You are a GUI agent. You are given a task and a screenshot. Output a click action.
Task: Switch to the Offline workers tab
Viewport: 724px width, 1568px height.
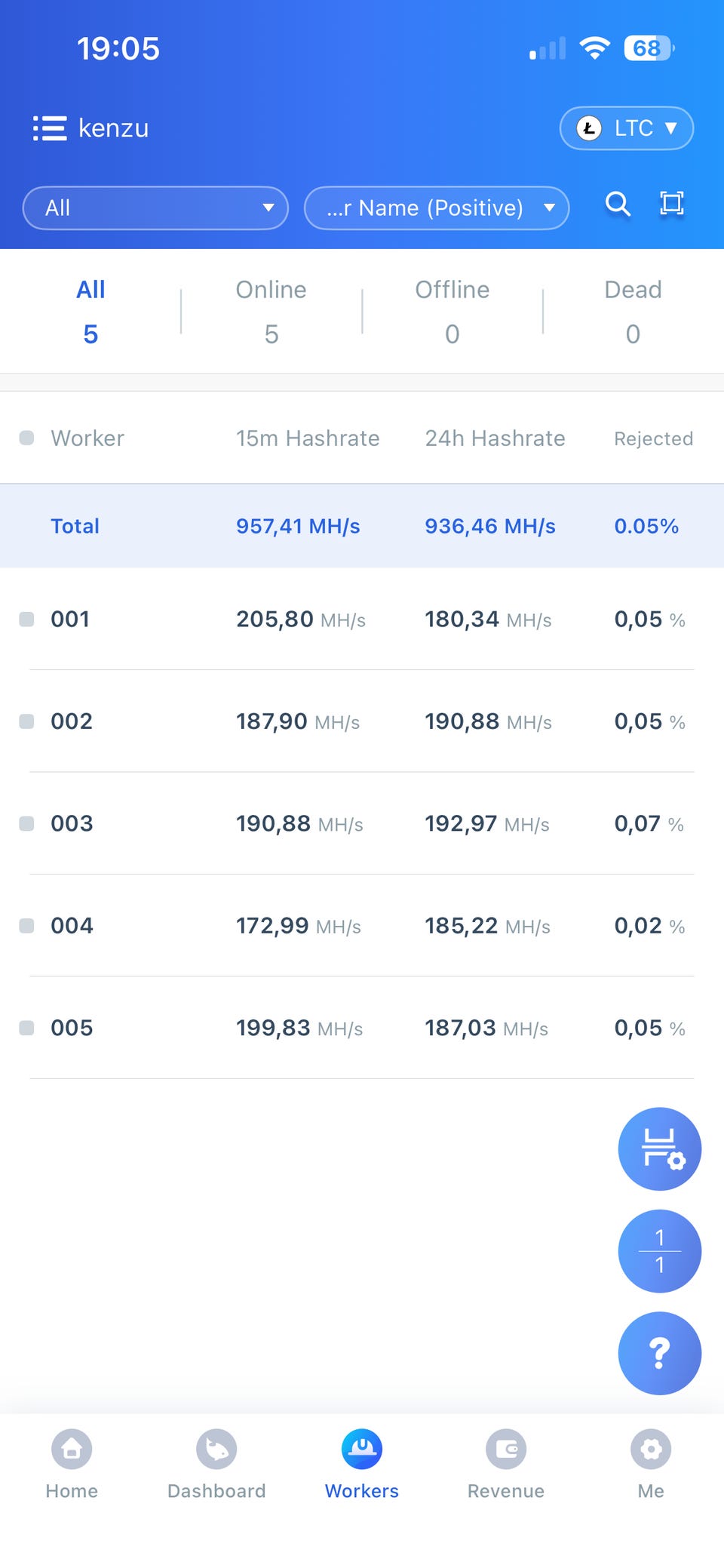coord(452,311)
